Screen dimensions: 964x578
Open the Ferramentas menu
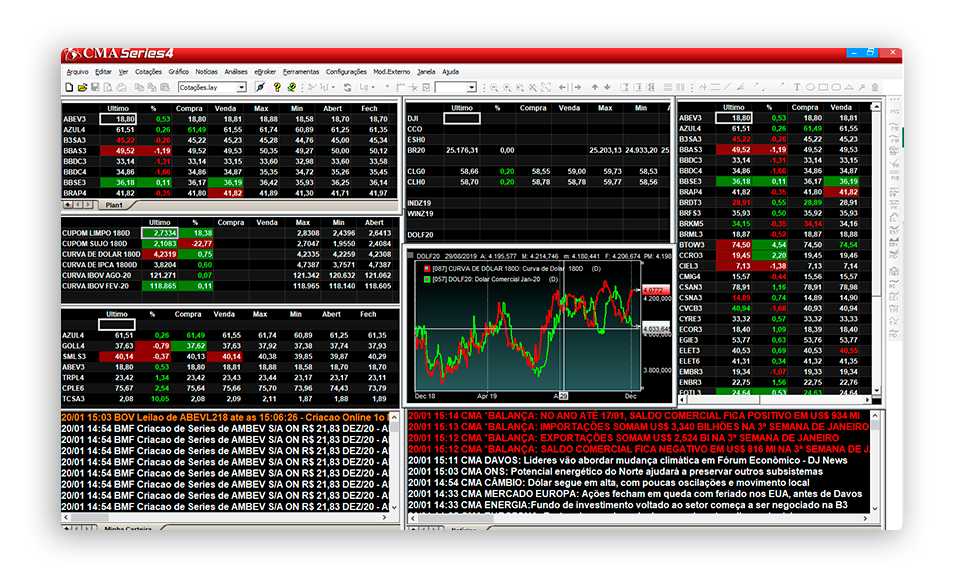(x=301, y=72)
